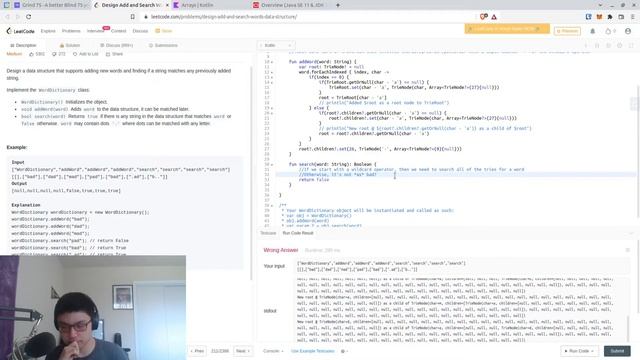Open the Discuss tab in problem panel
The width and height of the screenshot is (640, 360).
[116, 45]
